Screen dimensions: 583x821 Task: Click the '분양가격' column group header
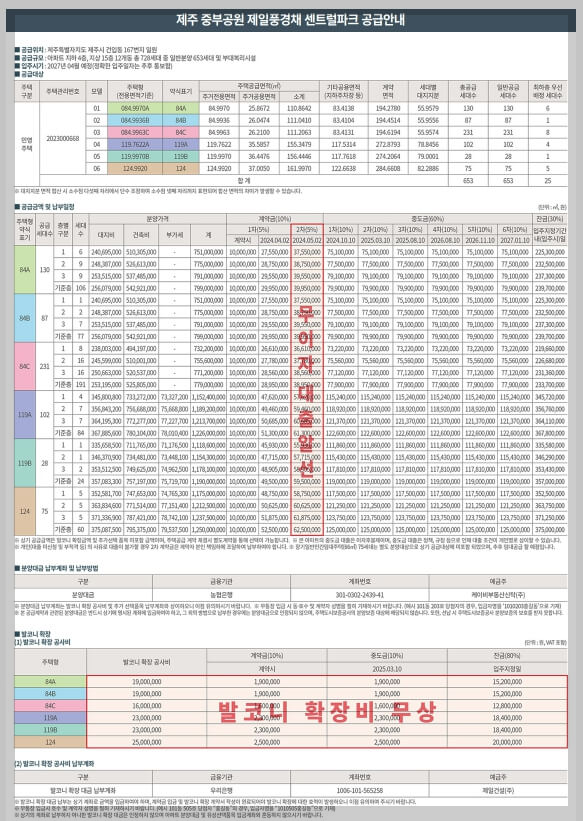tap(157, 218)
